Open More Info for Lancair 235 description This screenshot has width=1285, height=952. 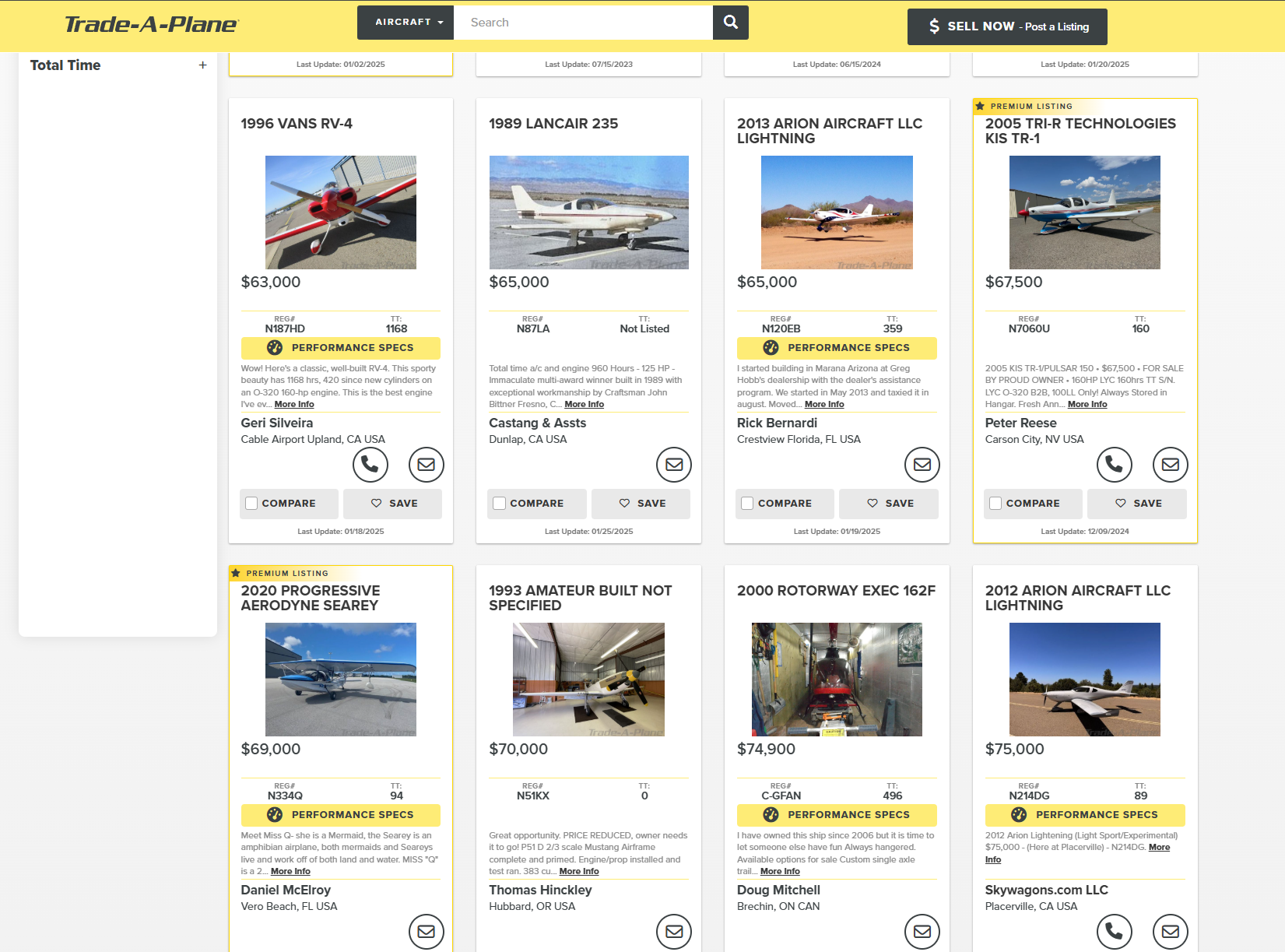point(585,405)
